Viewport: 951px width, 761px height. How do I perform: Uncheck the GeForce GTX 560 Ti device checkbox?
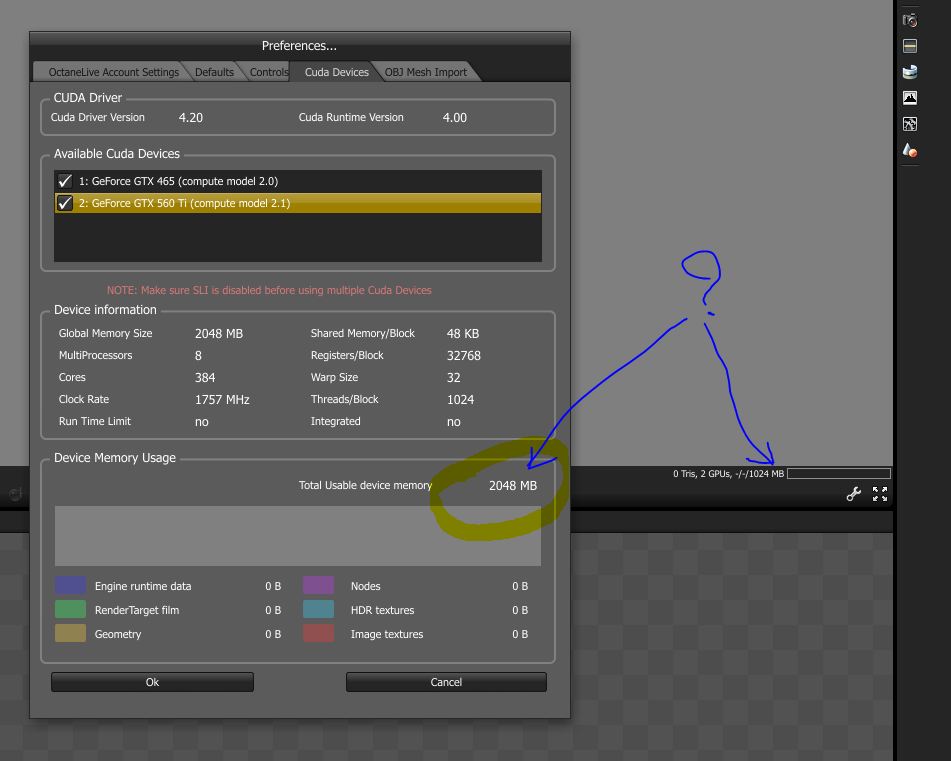point(65,203)
